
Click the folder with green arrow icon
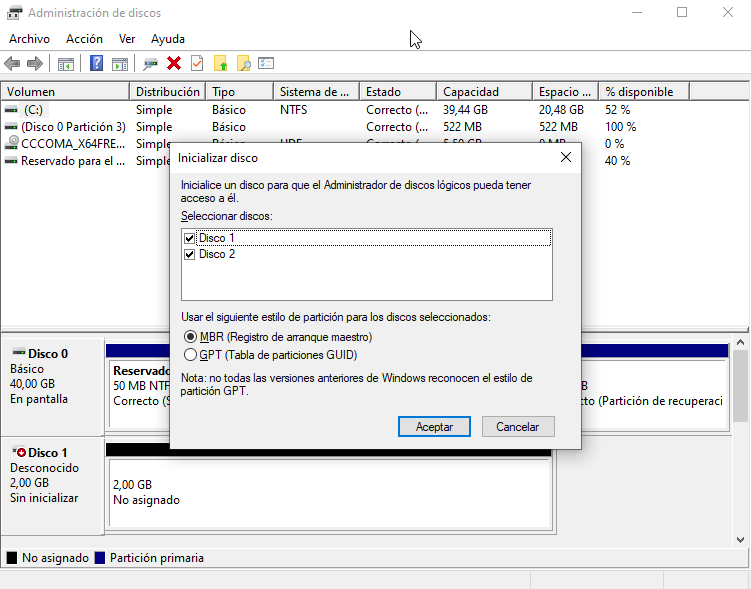[221, 64]
